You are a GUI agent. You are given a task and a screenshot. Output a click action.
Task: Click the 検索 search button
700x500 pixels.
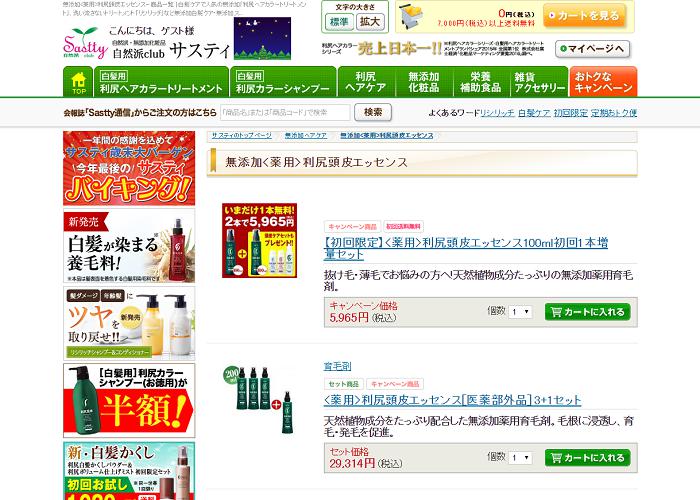tap(373, 112)
